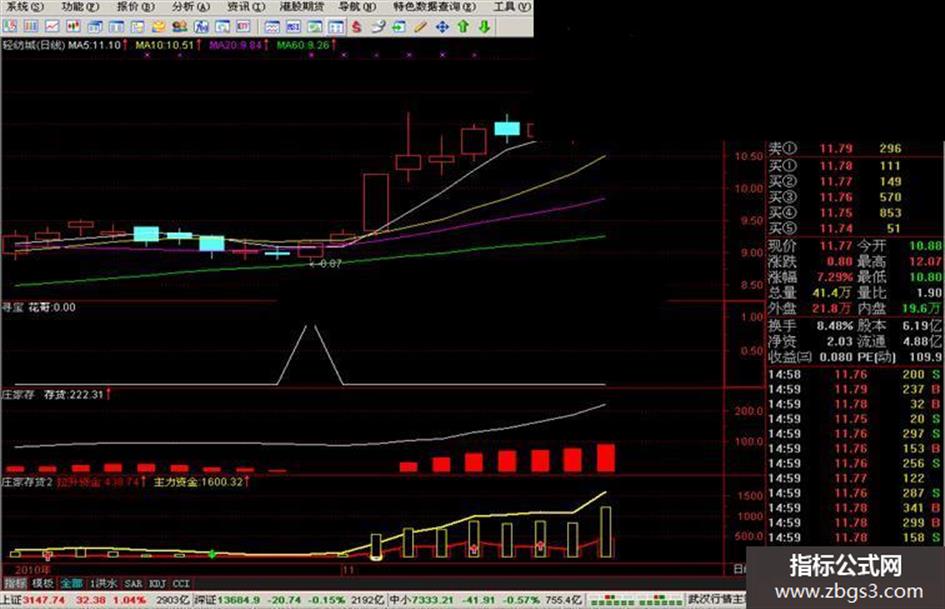Open the 资讯(I) menu

coord(246,7)
